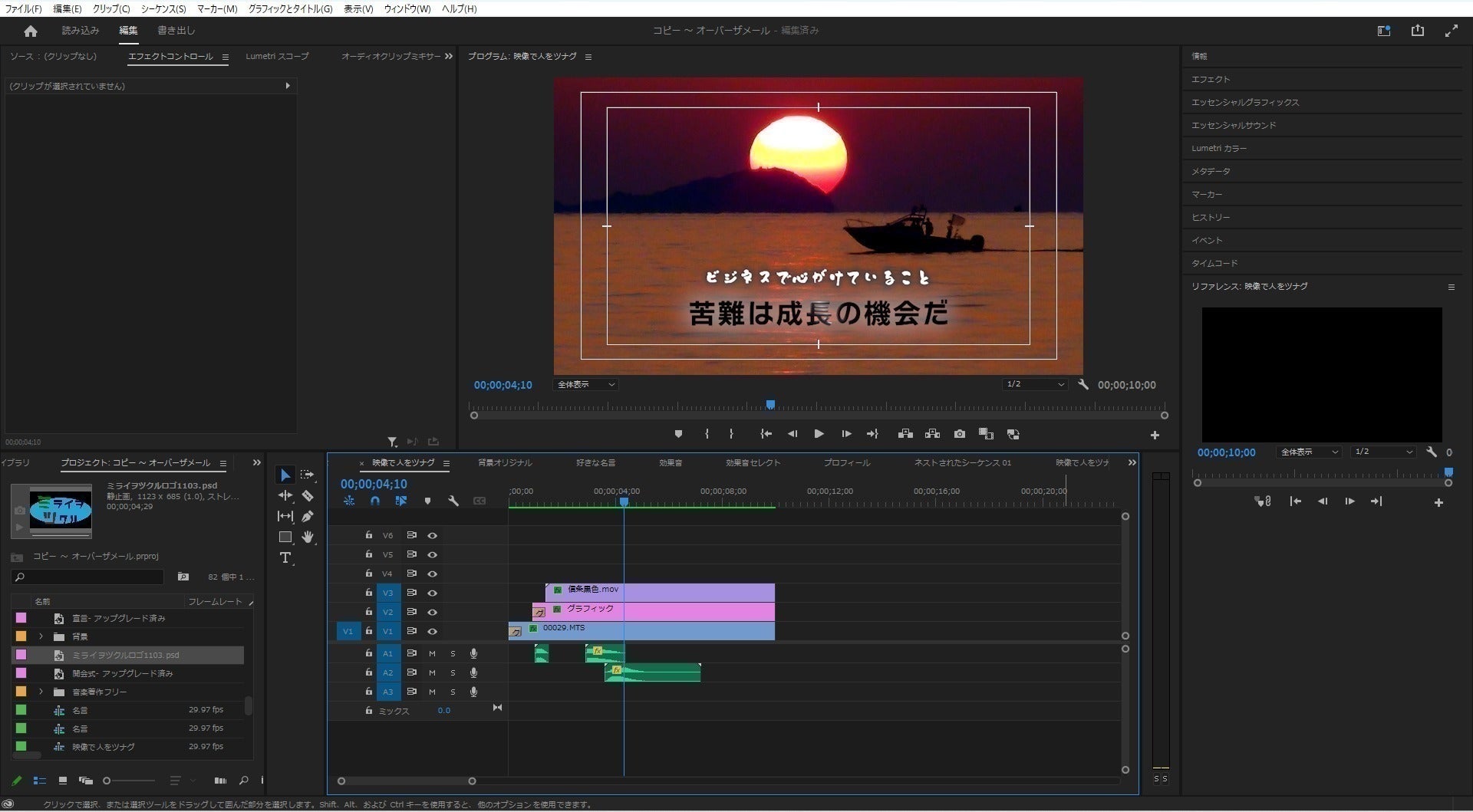1473x812 pixels.
Task: Click the Program monitor playhead marker
Action: [x=770, y=404]
